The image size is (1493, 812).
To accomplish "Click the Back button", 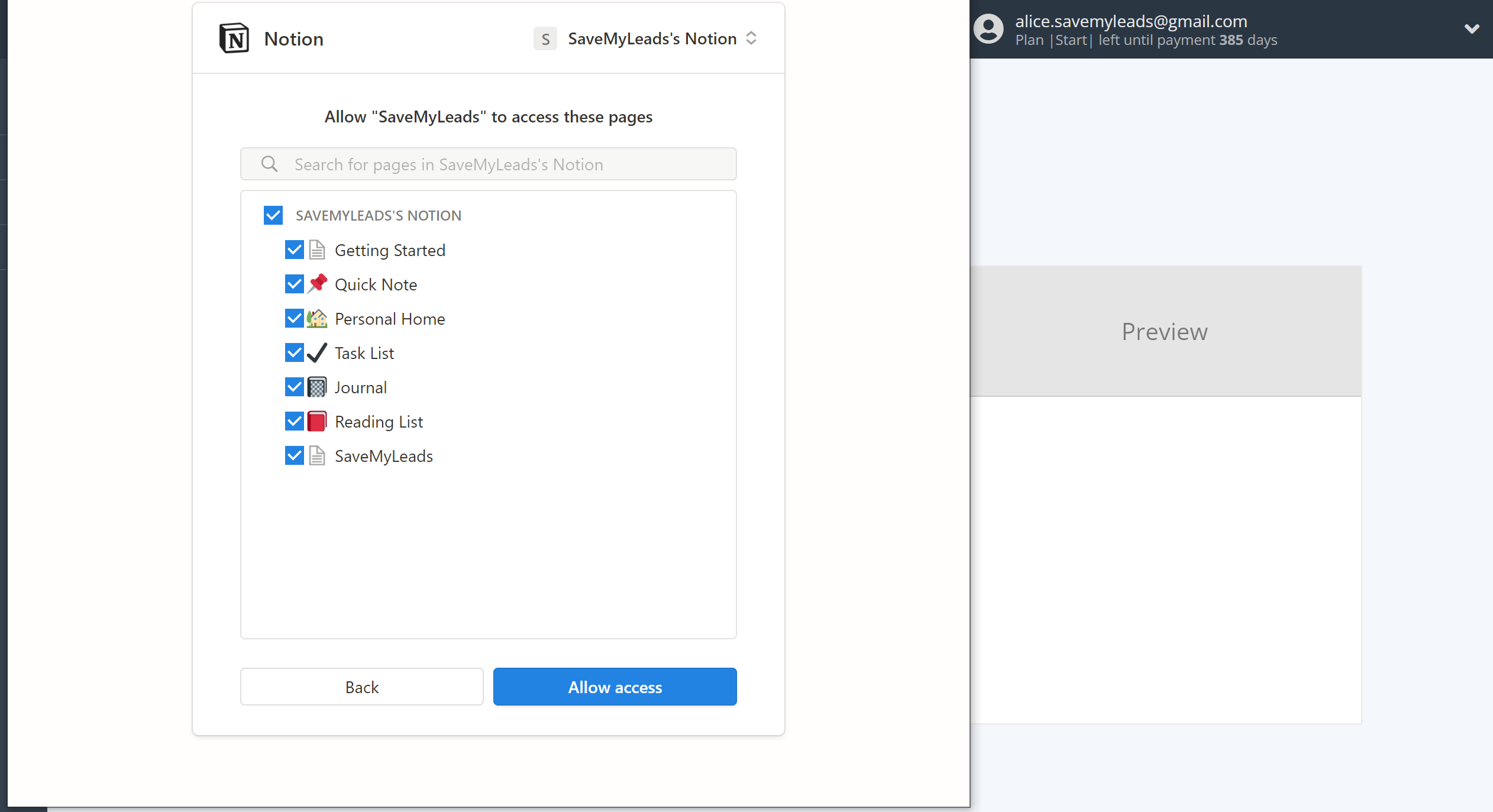I will coord(362,687).
